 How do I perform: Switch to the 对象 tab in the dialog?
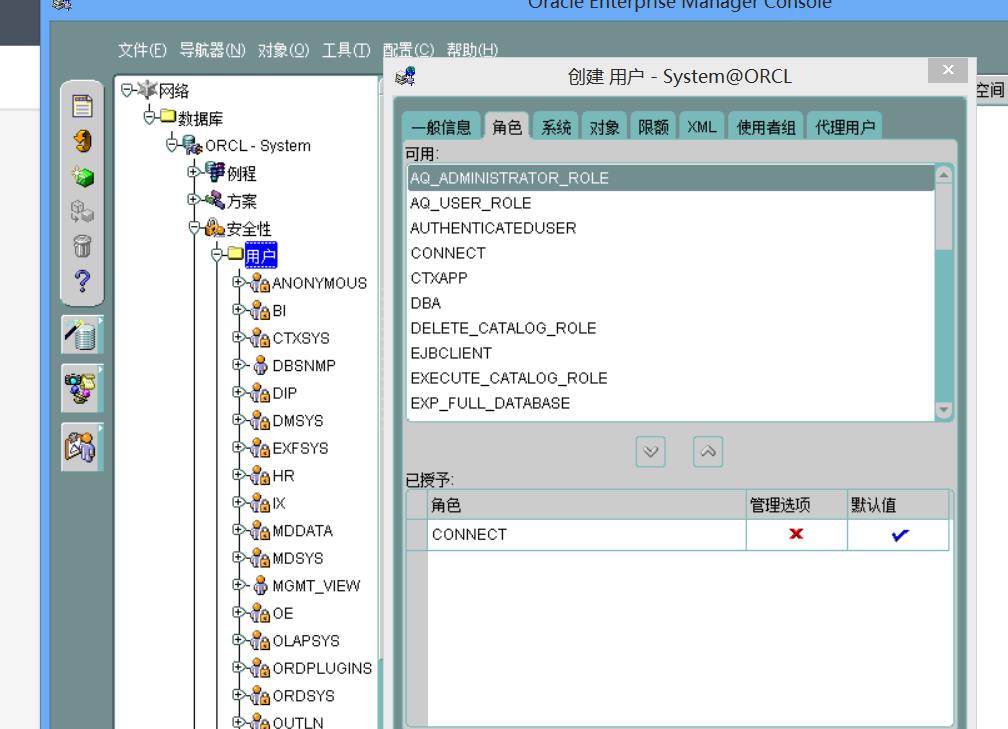tap(605, 127)
